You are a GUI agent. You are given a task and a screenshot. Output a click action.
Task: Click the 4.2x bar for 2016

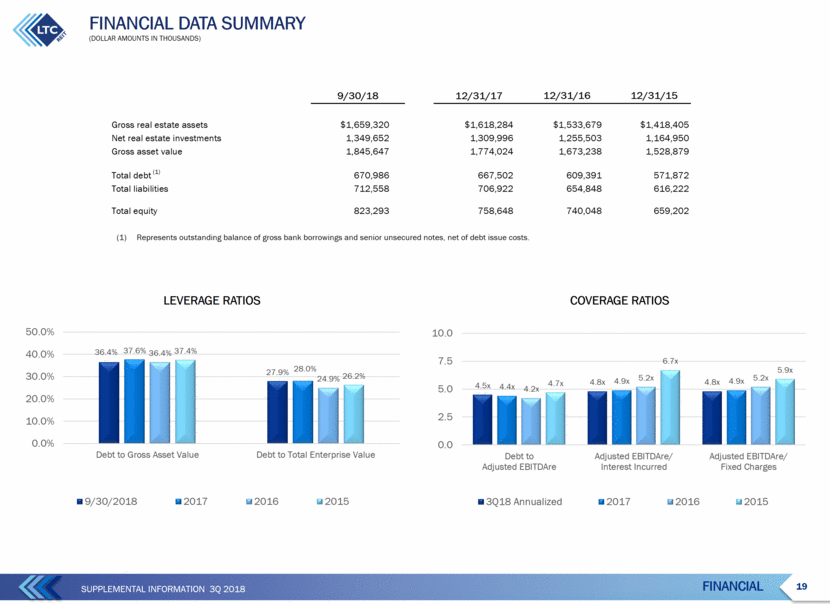click(x=531, y=421)
